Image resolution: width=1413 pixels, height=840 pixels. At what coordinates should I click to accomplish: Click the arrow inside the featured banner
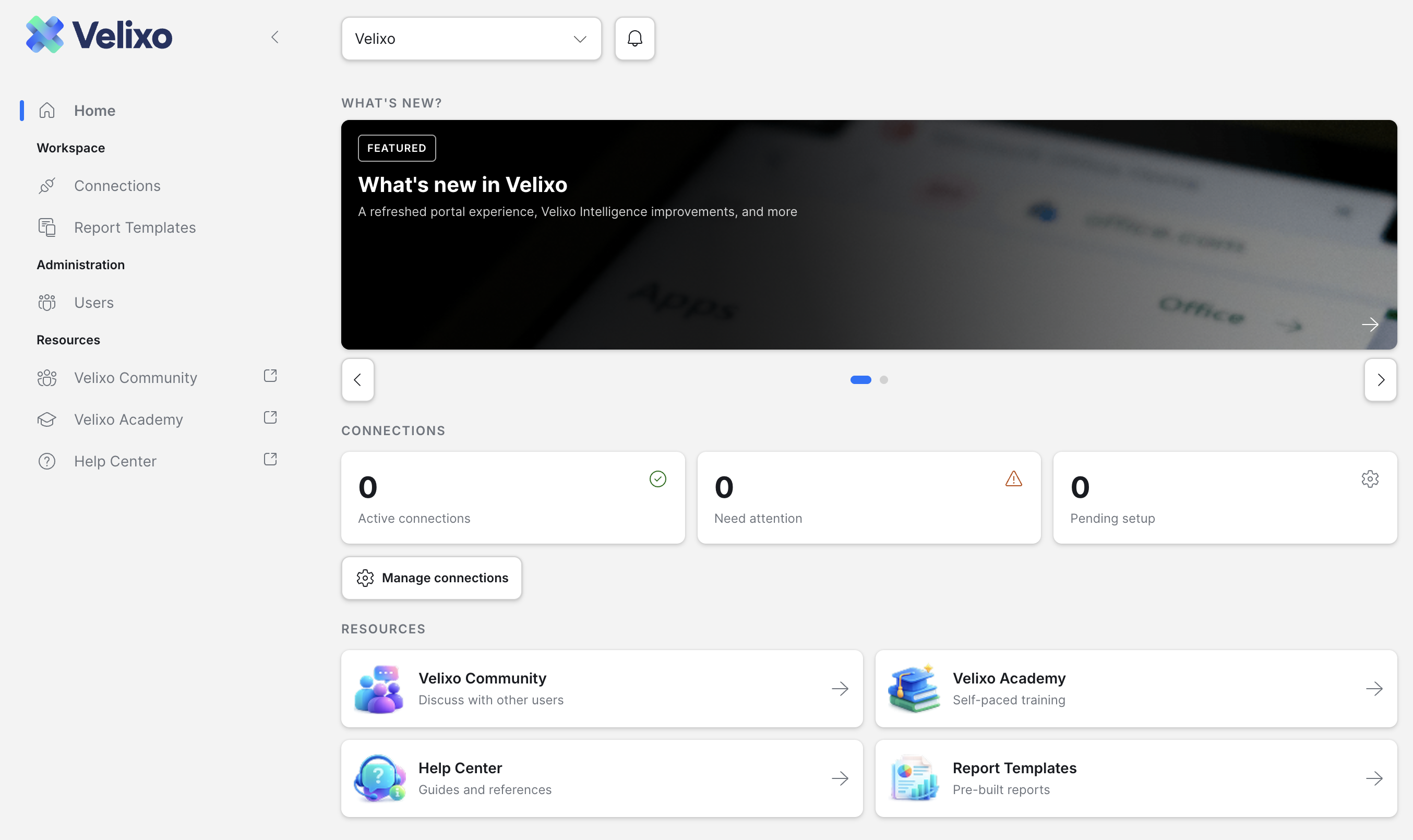(1370, 325)
